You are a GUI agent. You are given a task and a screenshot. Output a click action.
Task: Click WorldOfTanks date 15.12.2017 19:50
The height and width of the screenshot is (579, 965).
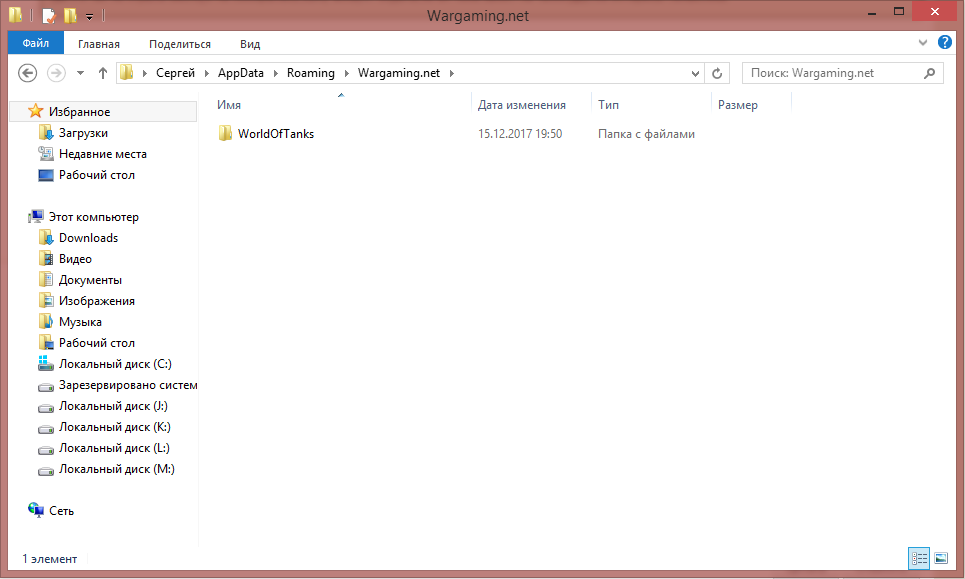pos(520,134)
